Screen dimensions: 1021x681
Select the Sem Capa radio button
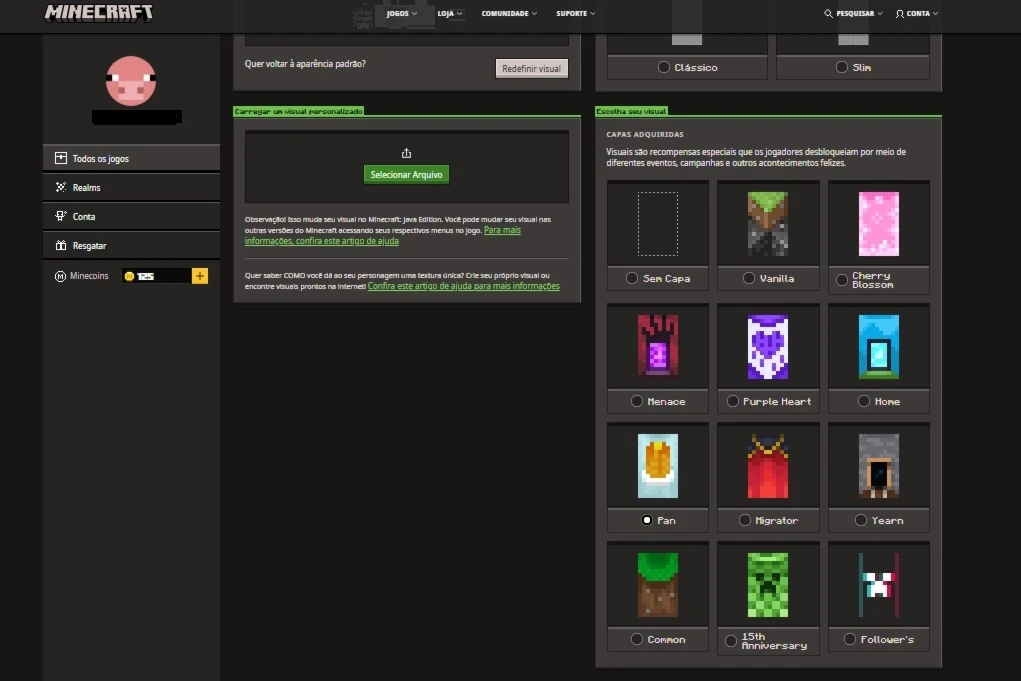632,278
